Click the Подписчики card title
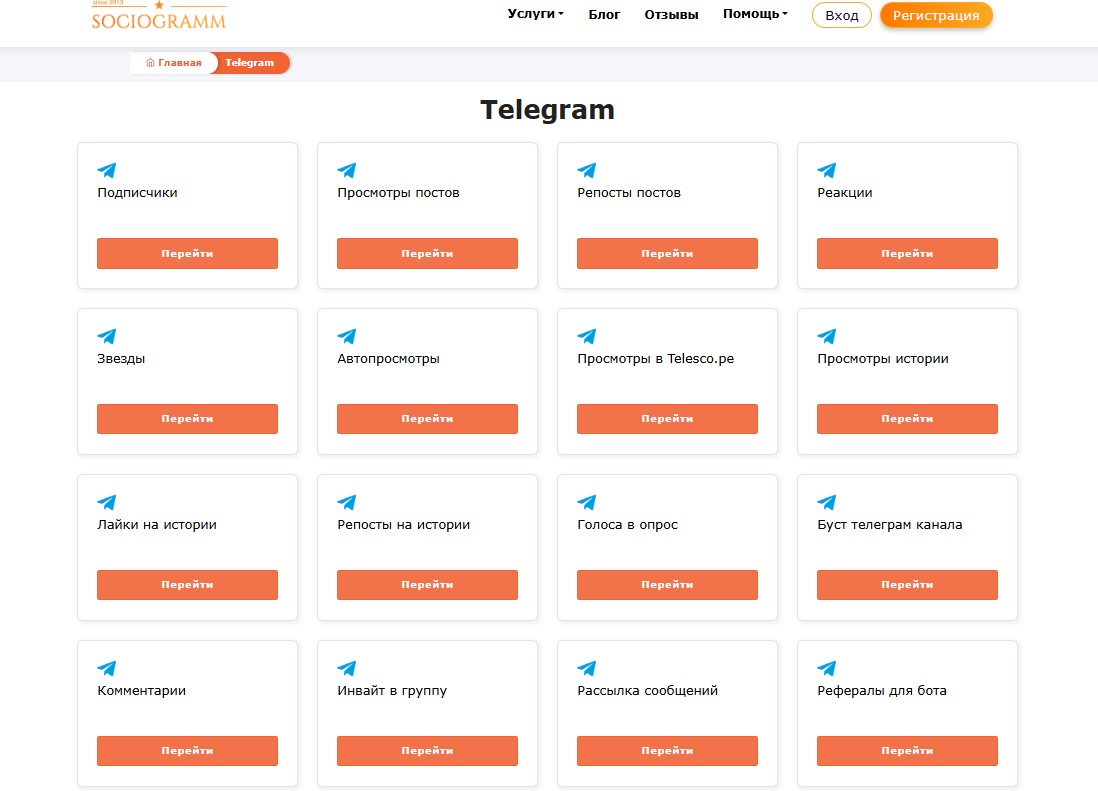The width and height of the screenshot is (1098, 791). (137, 192)
